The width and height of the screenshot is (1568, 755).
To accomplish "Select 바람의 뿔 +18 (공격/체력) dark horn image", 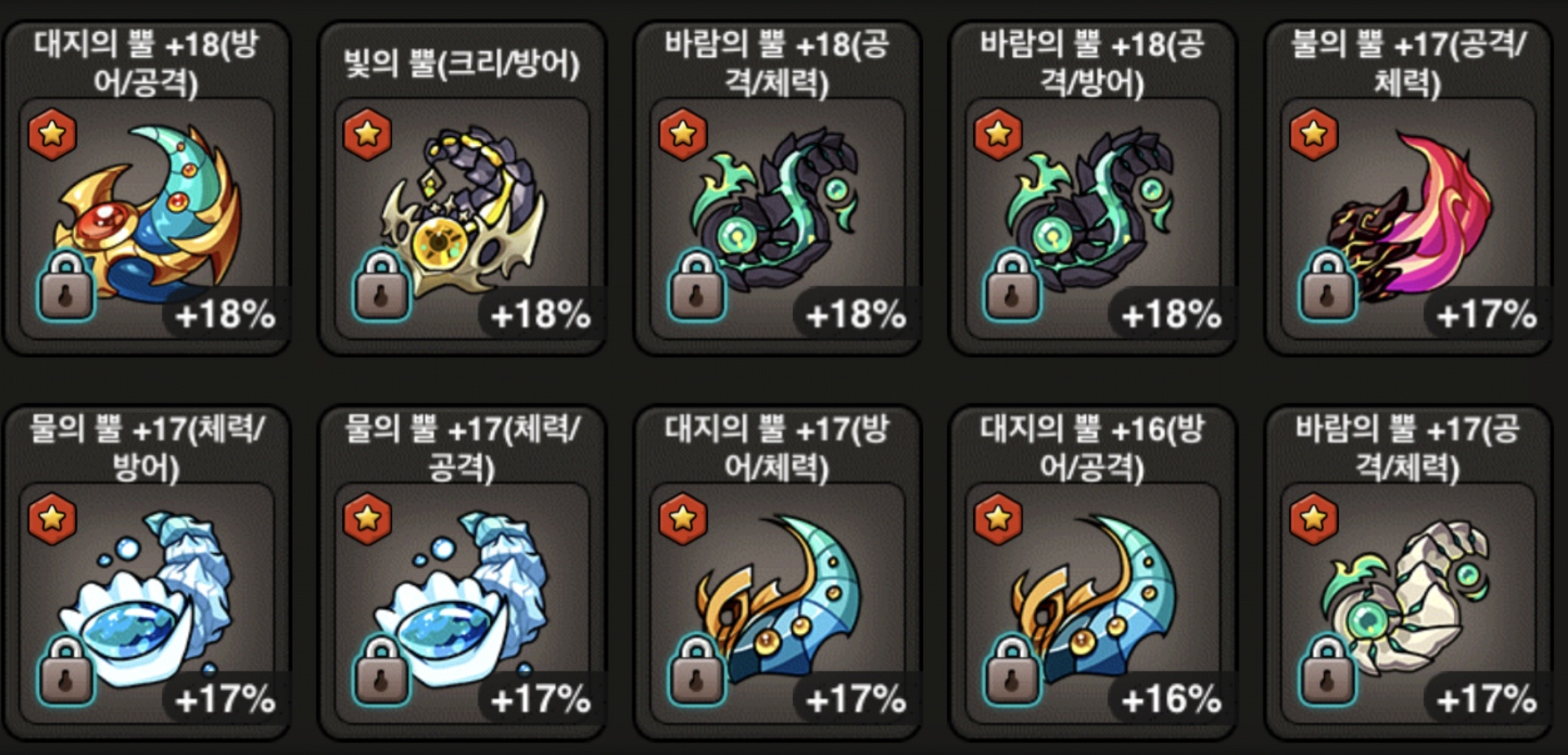I will tap(775, 210).
